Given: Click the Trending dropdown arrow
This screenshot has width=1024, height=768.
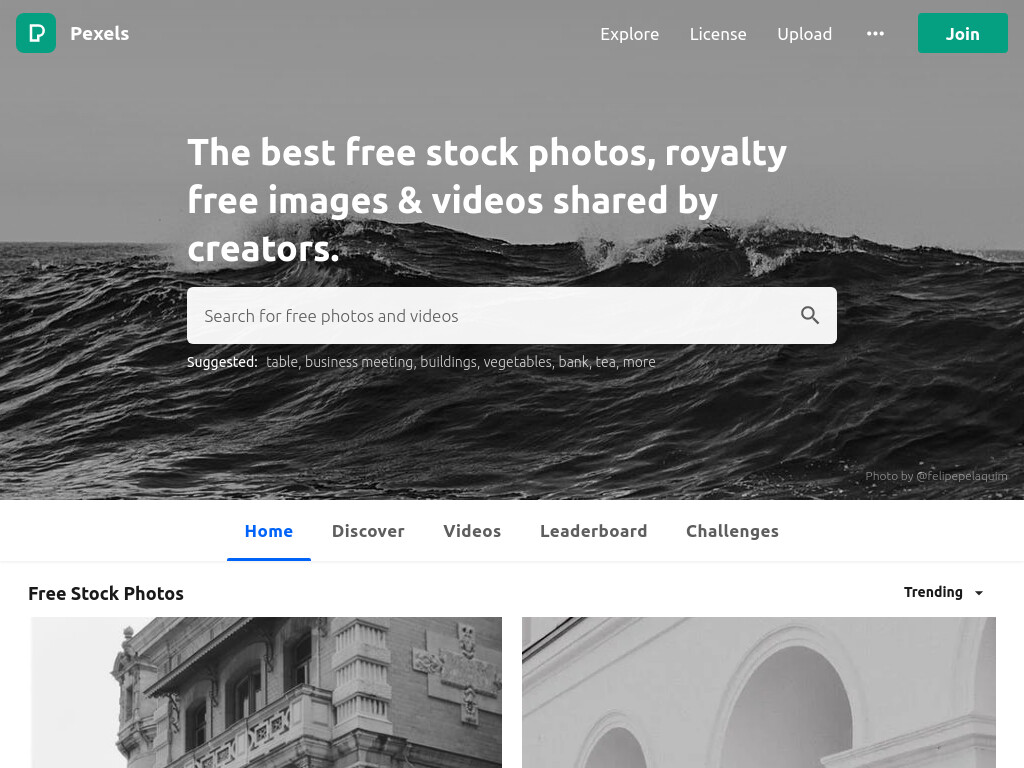Looking at the screenshot, I should point(979,593).
